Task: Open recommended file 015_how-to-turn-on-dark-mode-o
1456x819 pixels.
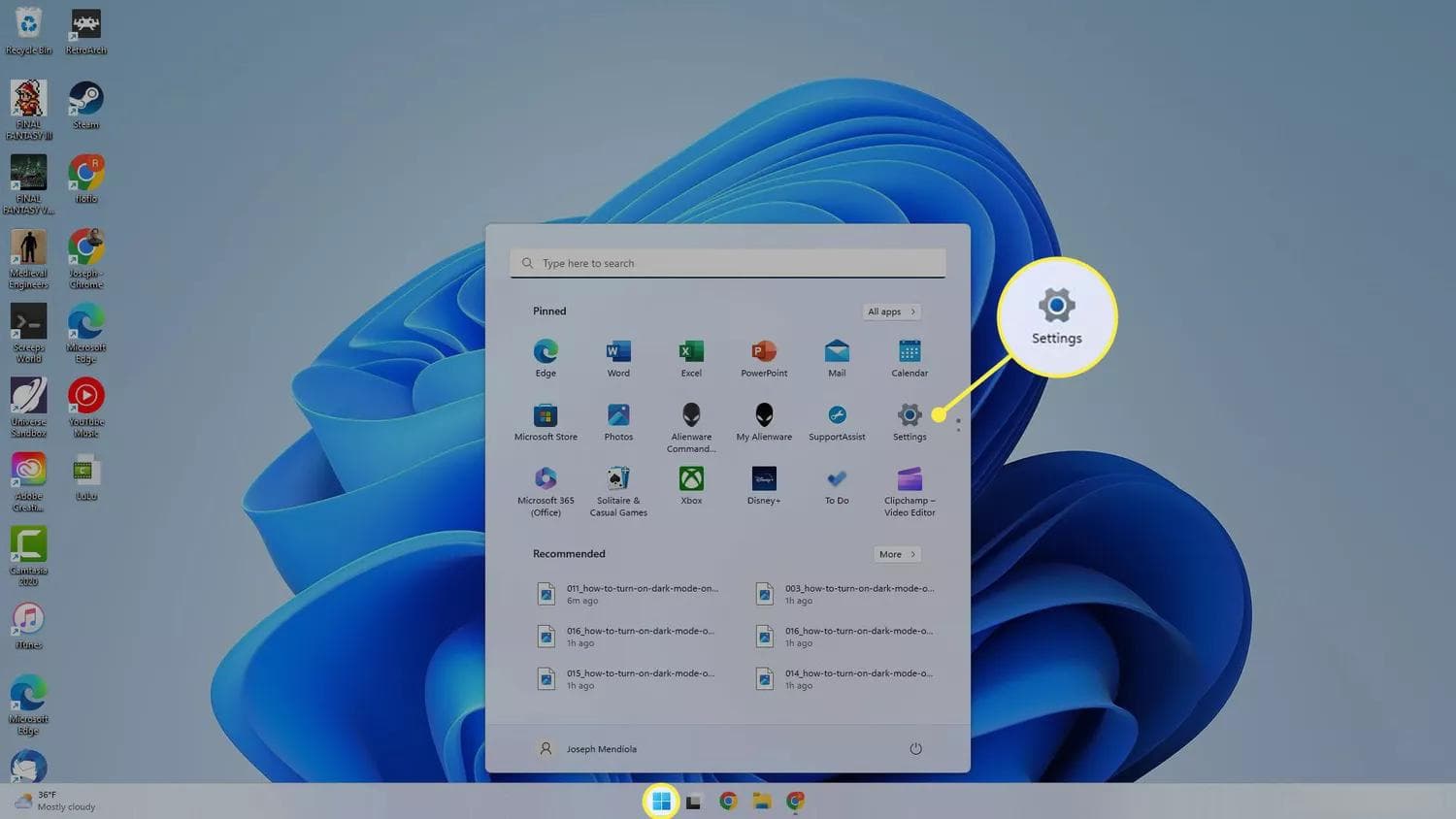Action: [629, 679]
